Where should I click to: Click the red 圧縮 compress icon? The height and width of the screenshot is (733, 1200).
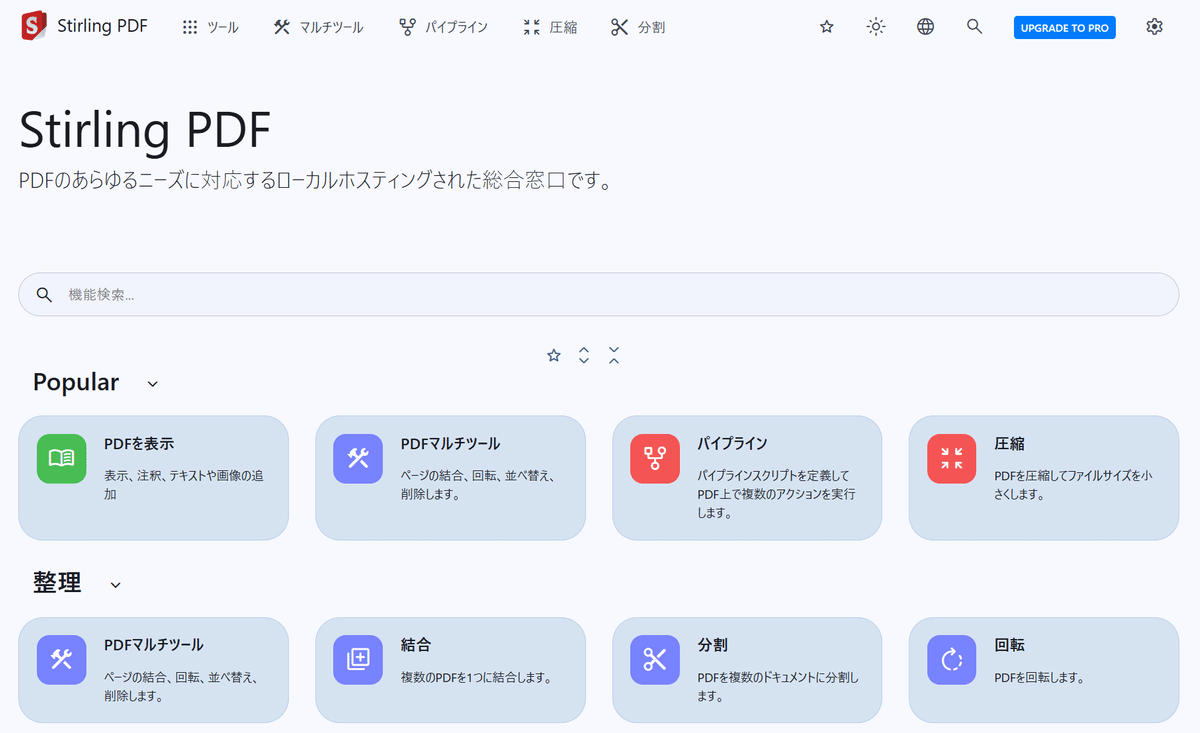(952, 459)
